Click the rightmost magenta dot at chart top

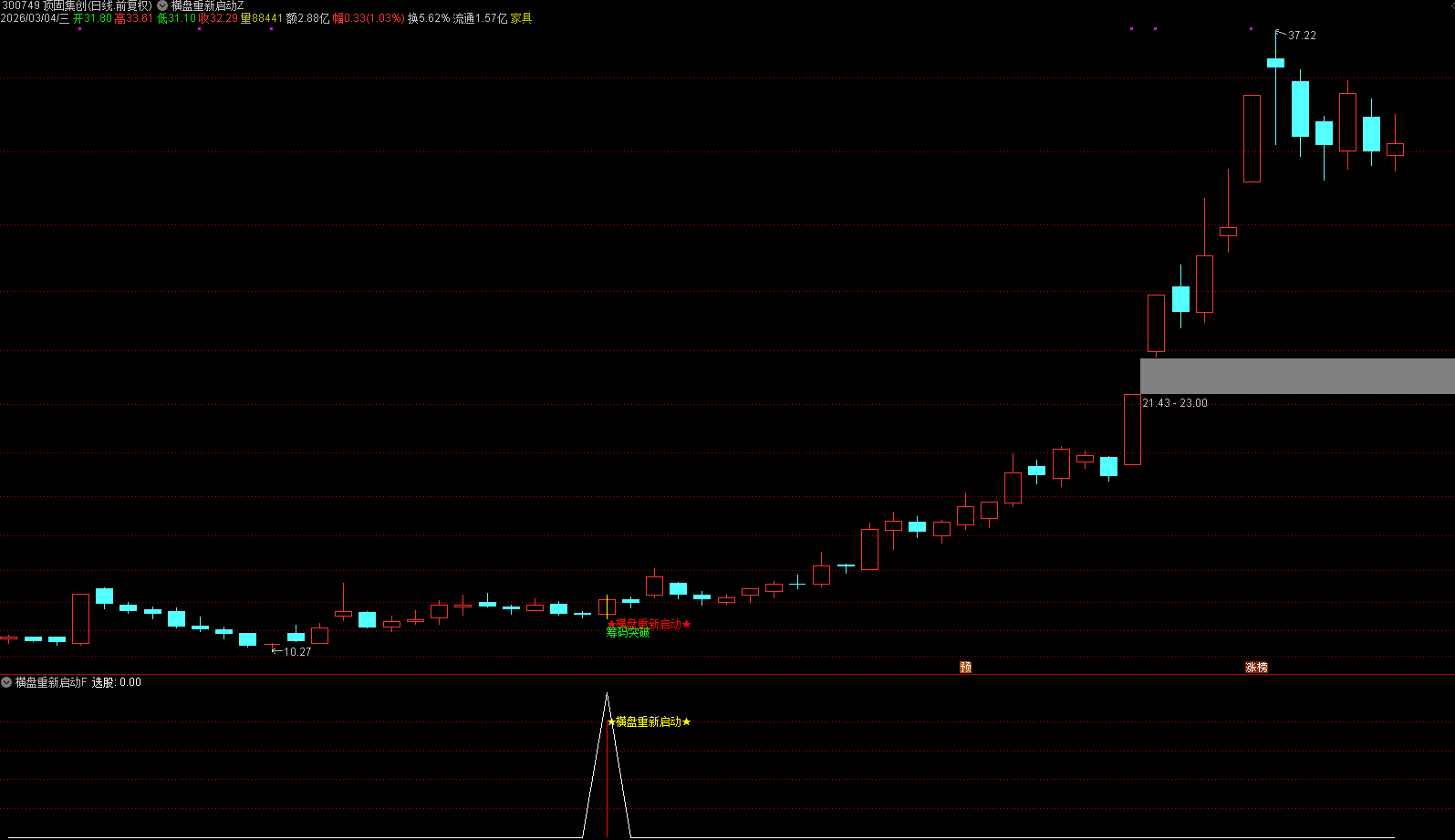pyautogui.click(x=1251, y=29)
